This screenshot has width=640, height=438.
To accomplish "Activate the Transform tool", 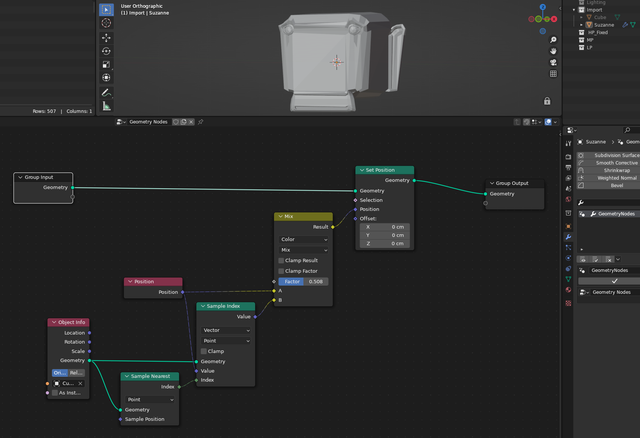I will [x=106, y=78].
